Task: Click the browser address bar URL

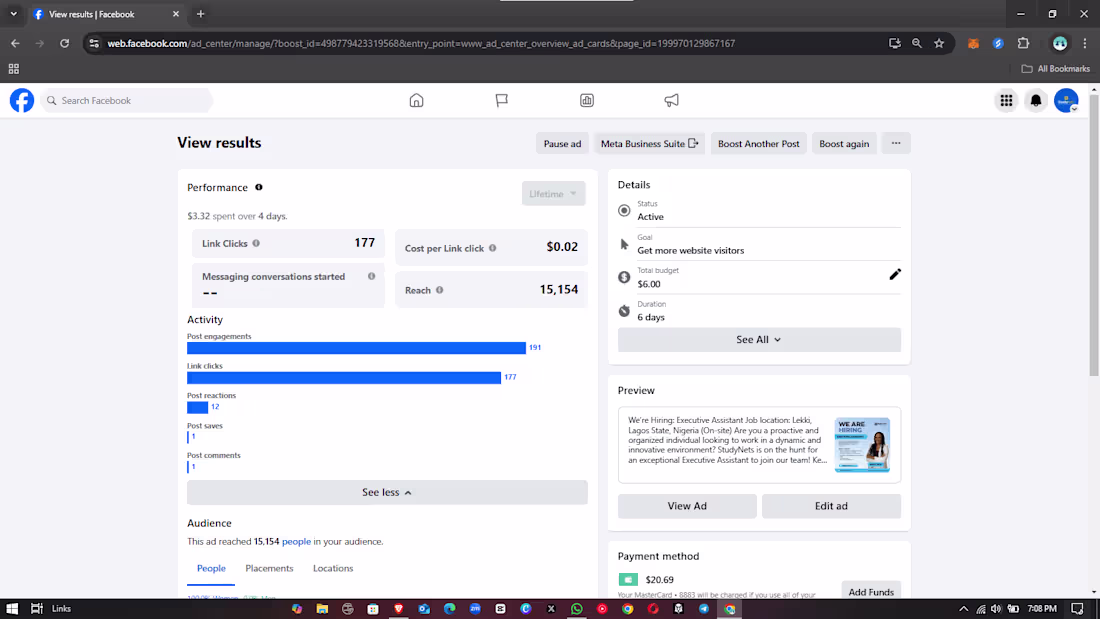Action: (421, 44)
